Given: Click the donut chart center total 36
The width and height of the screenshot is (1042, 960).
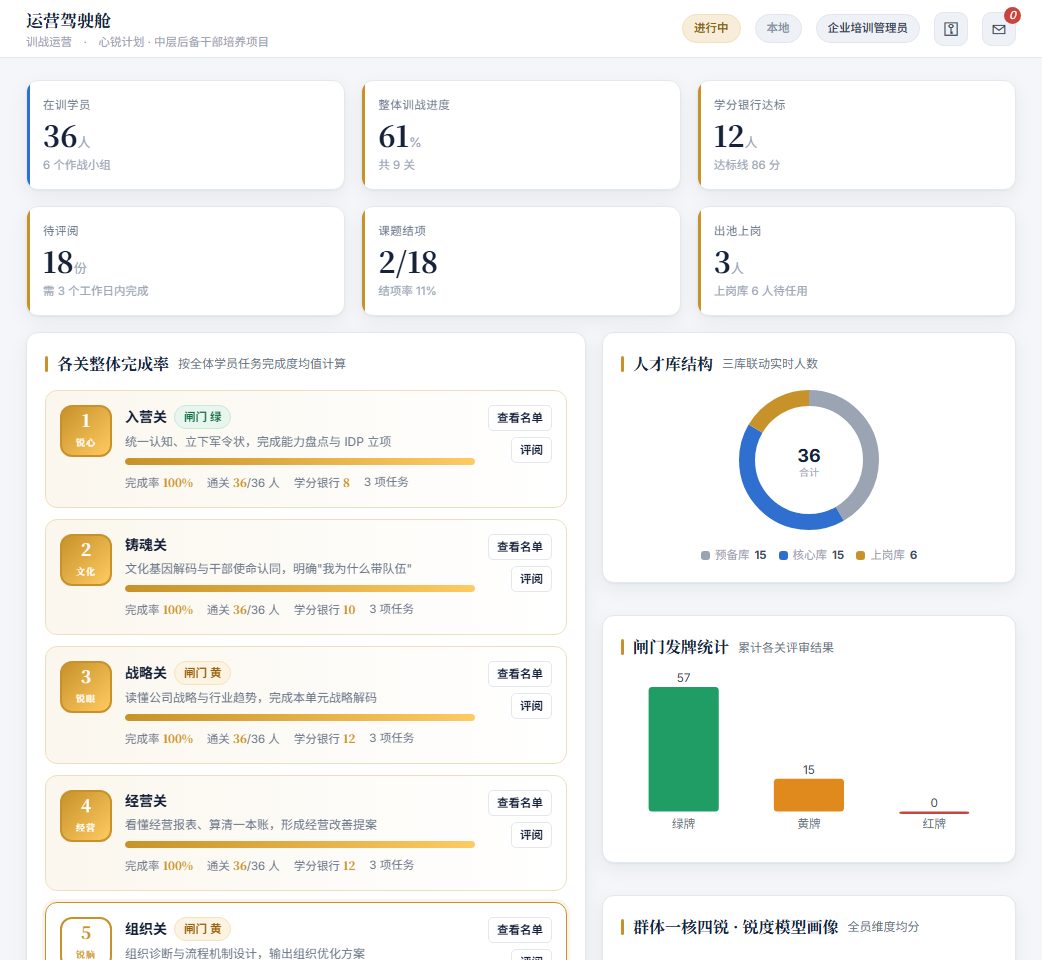Looking at the screenshot, I should [809, 456].
